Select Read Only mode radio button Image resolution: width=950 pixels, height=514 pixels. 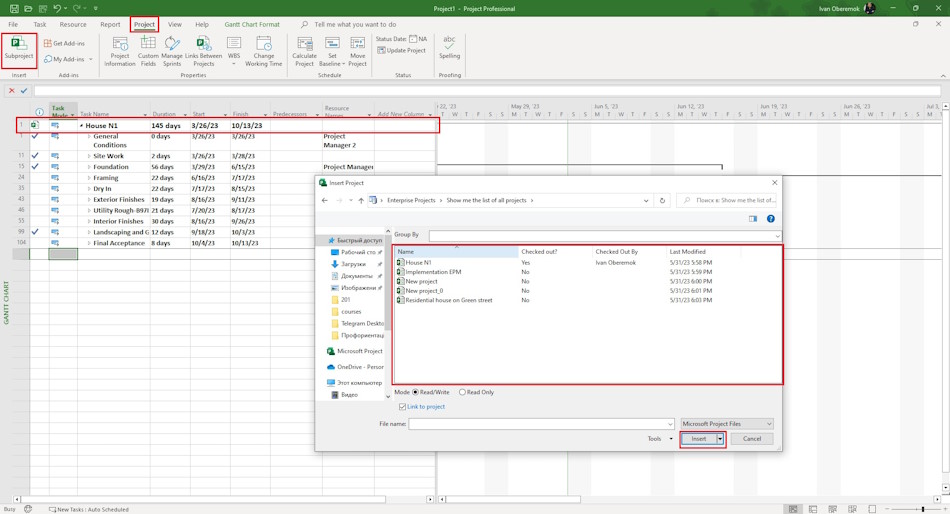click(462, 392)
